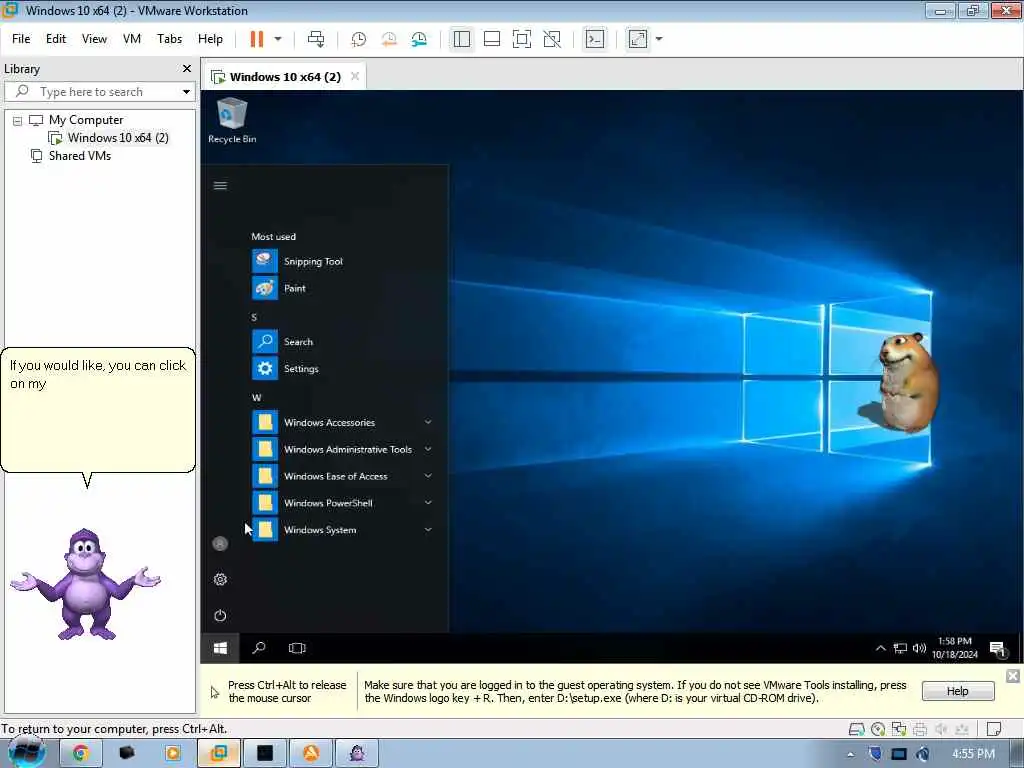Open the guest Action Center notification icon

click(998, 648)
